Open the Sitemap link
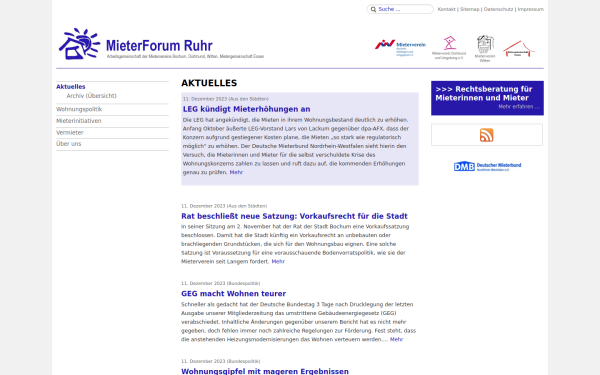600x375 pixels. (x=469, y=9)
